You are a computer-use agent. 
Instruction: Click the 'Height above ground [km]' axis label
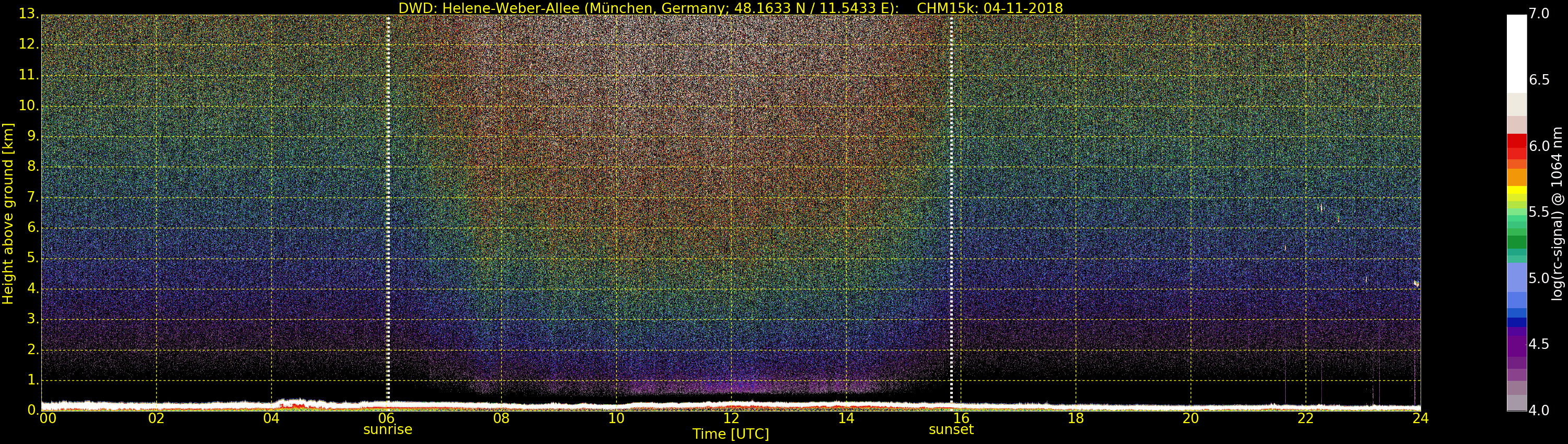[x=8, y=213]
